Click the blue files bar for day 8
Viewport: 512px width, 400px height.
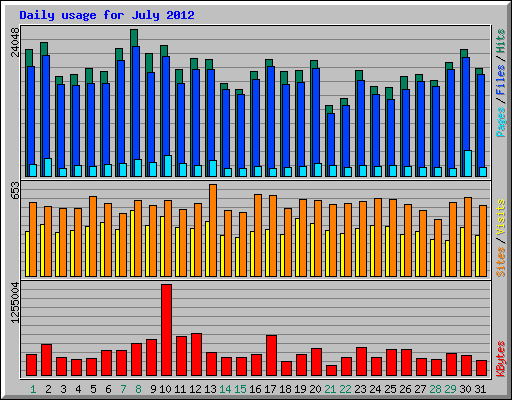136,103
